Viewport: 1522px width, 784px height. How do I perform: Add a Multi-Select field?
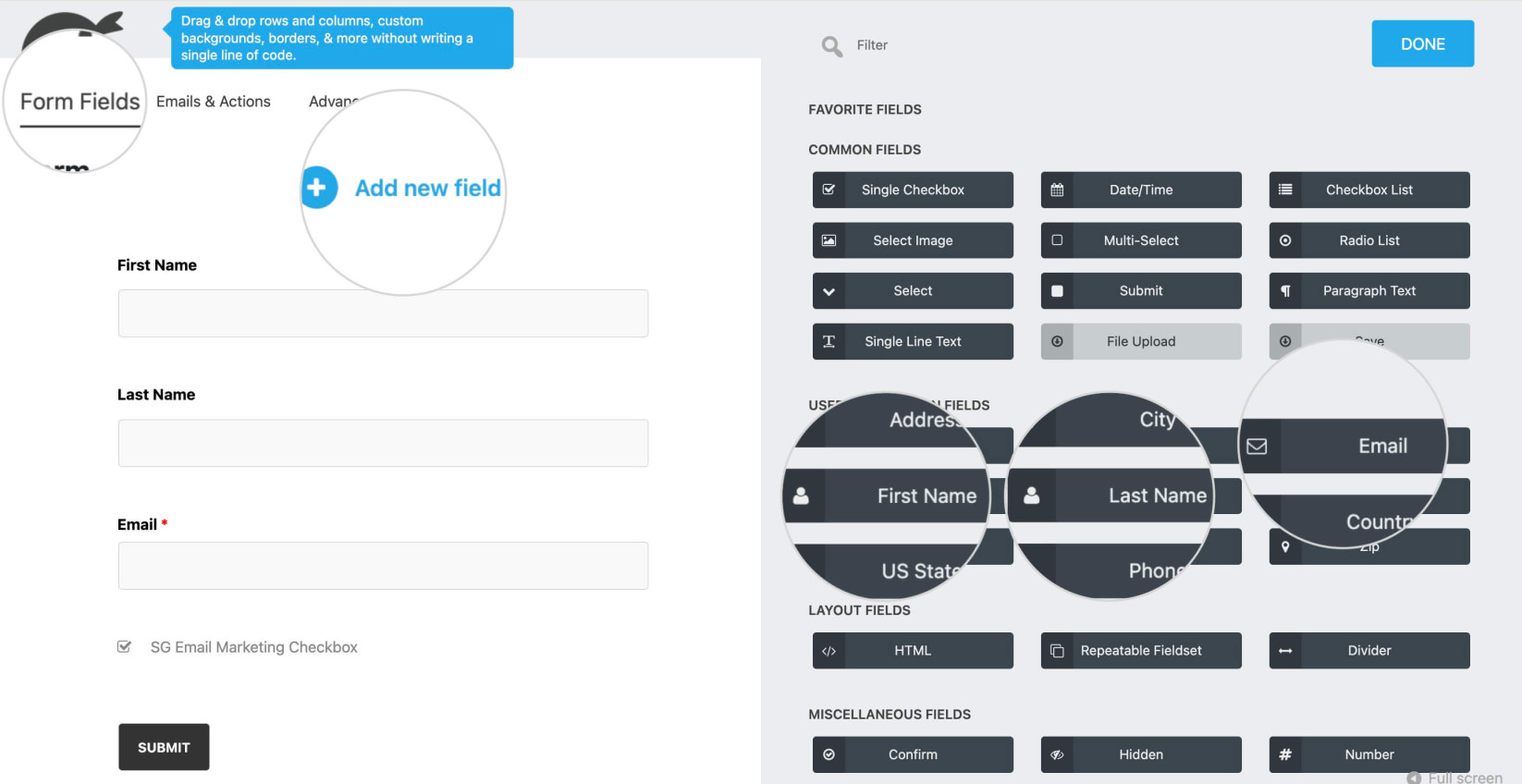pos(1141,240)
